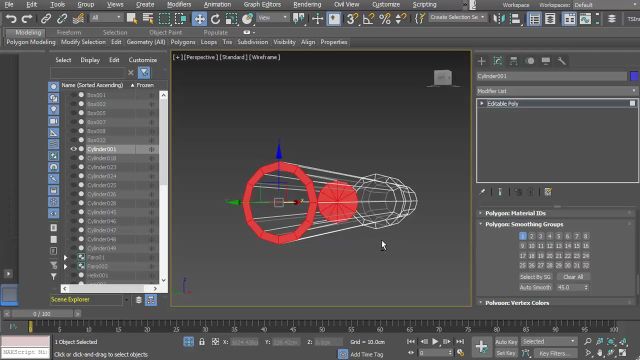Expand the Editable Poly modifier stack entry
Viewport: 640px width, 360px height.
[x=482, y=104]
